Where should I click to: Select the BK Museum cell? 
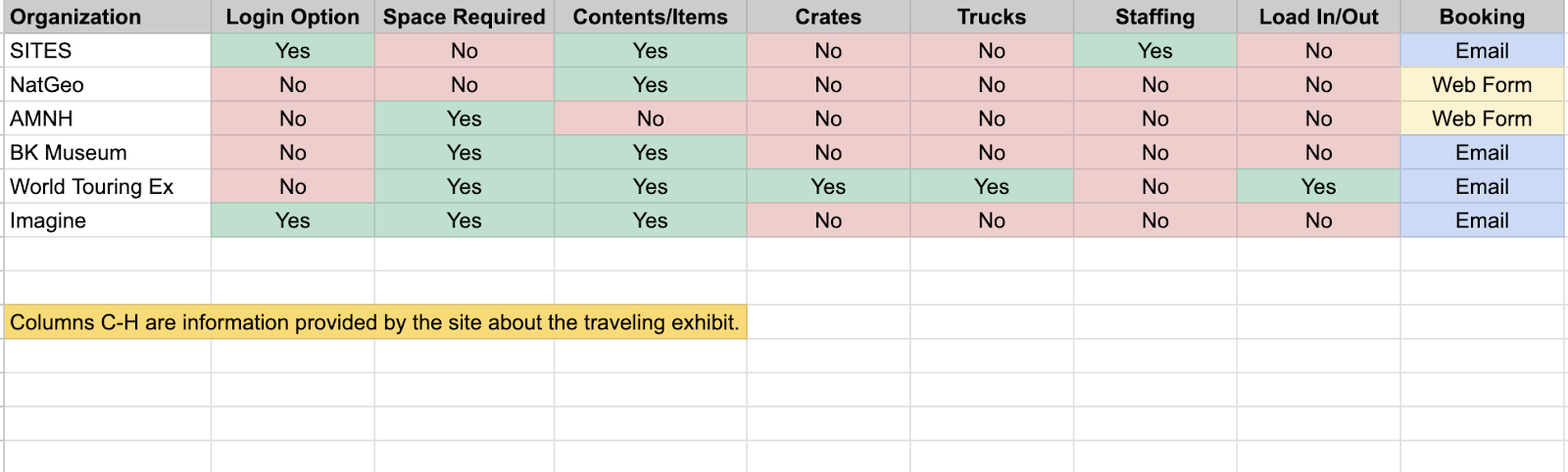(x=108, y=153)
